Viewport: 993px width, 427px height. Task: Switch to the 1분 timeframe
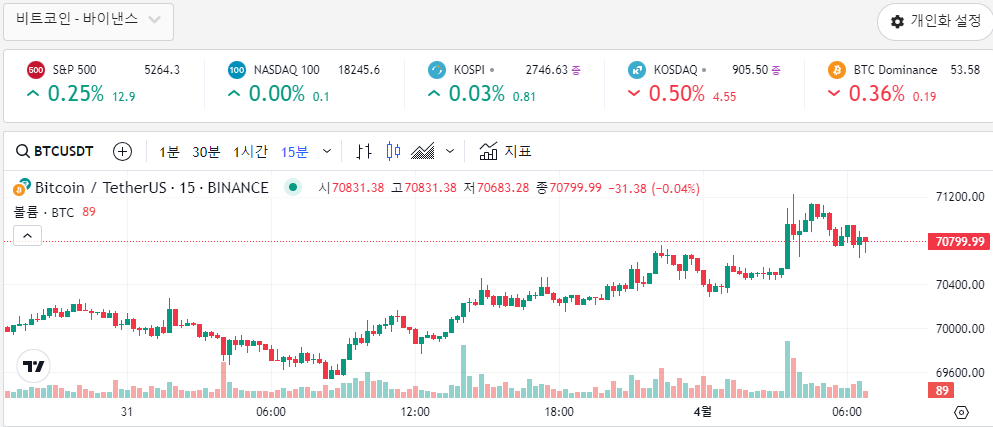coord(169,152)
